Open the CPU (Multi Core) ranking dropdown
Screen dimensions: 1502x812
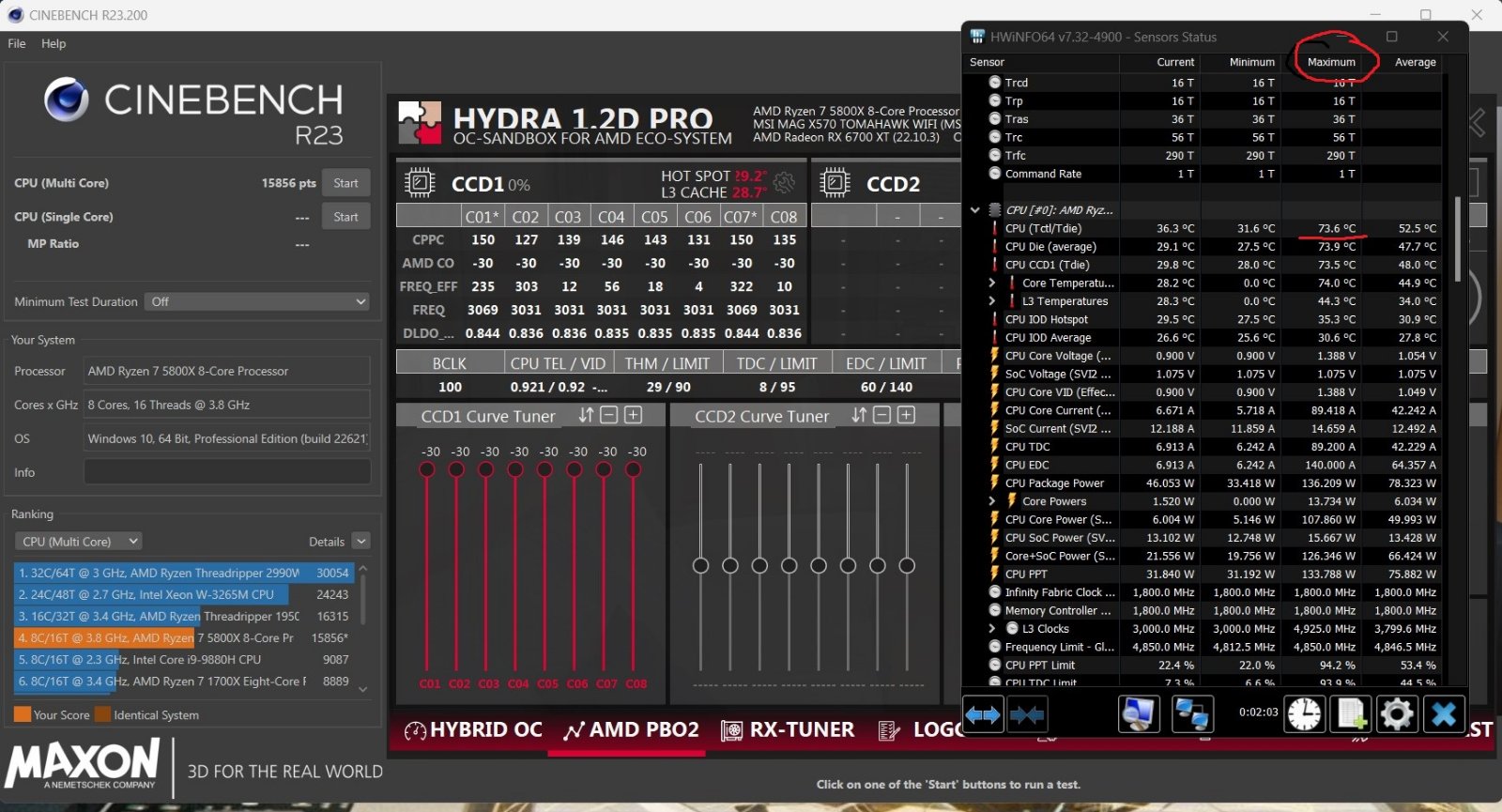click(79, 542)
